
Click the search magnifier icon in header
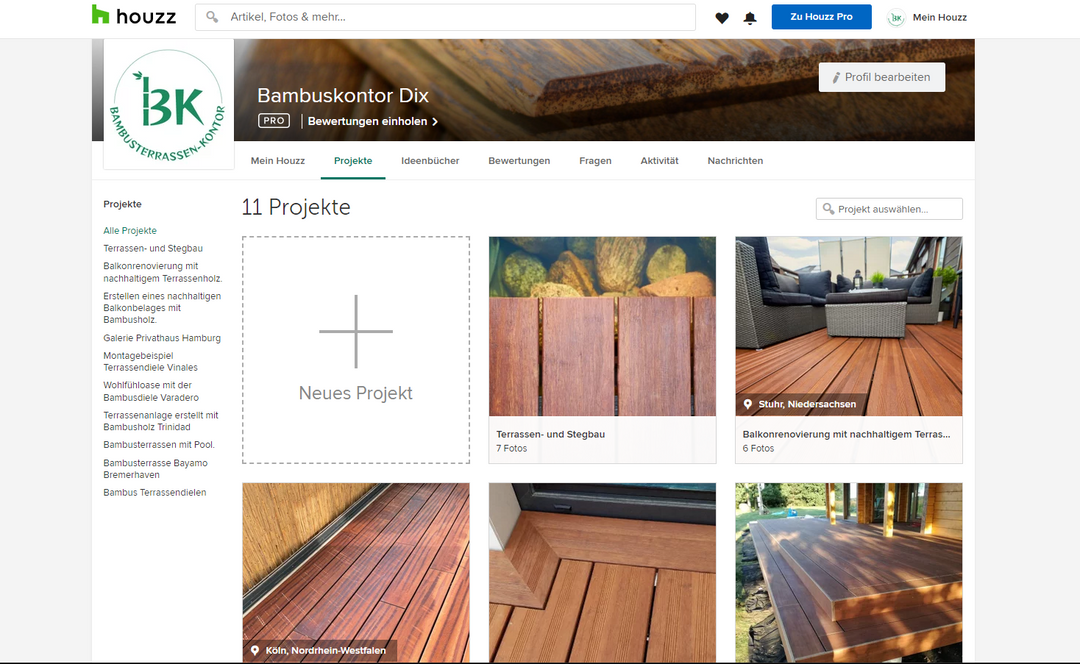212,17
